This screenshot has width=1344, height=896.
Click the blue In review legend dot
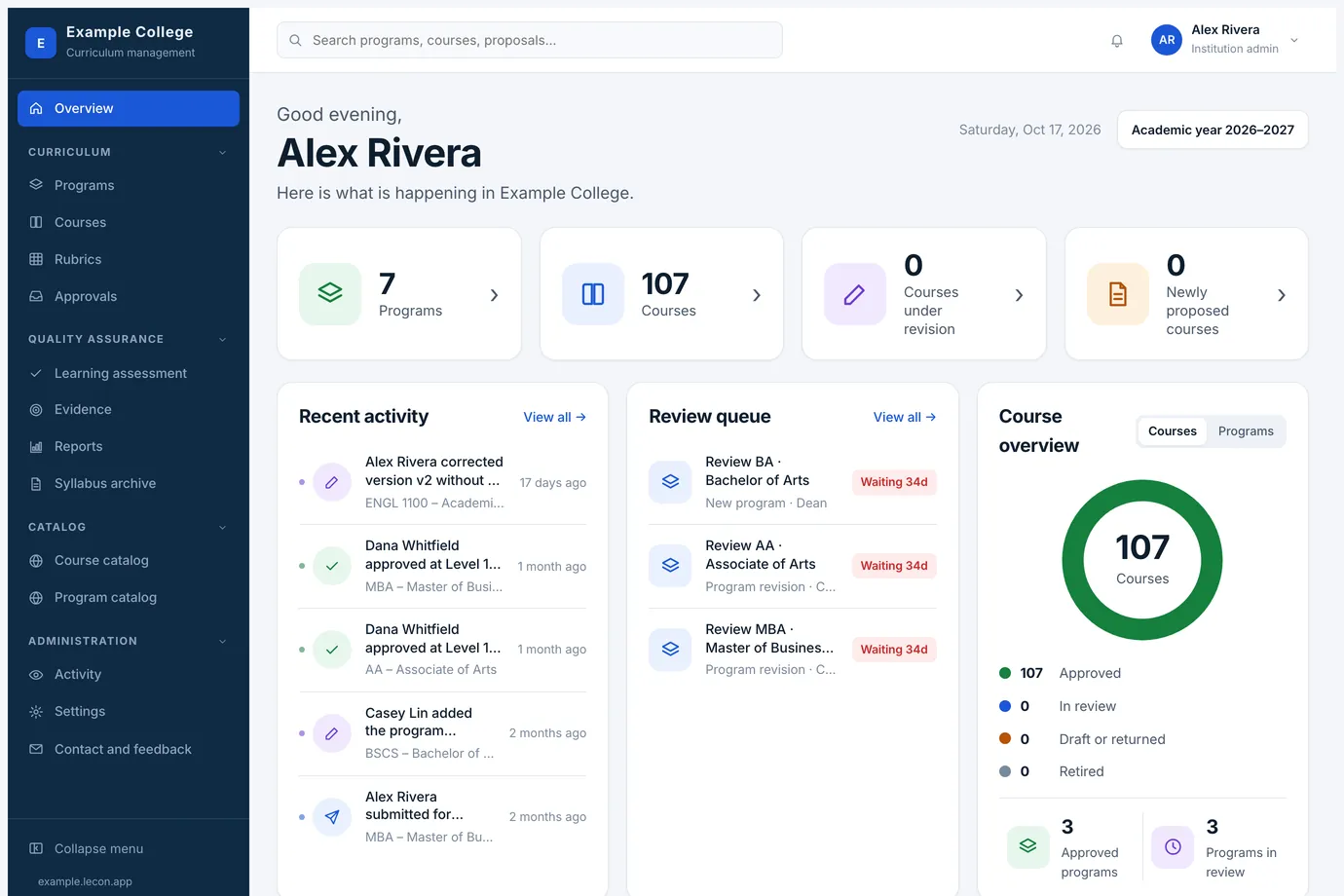click(1005, 706)
